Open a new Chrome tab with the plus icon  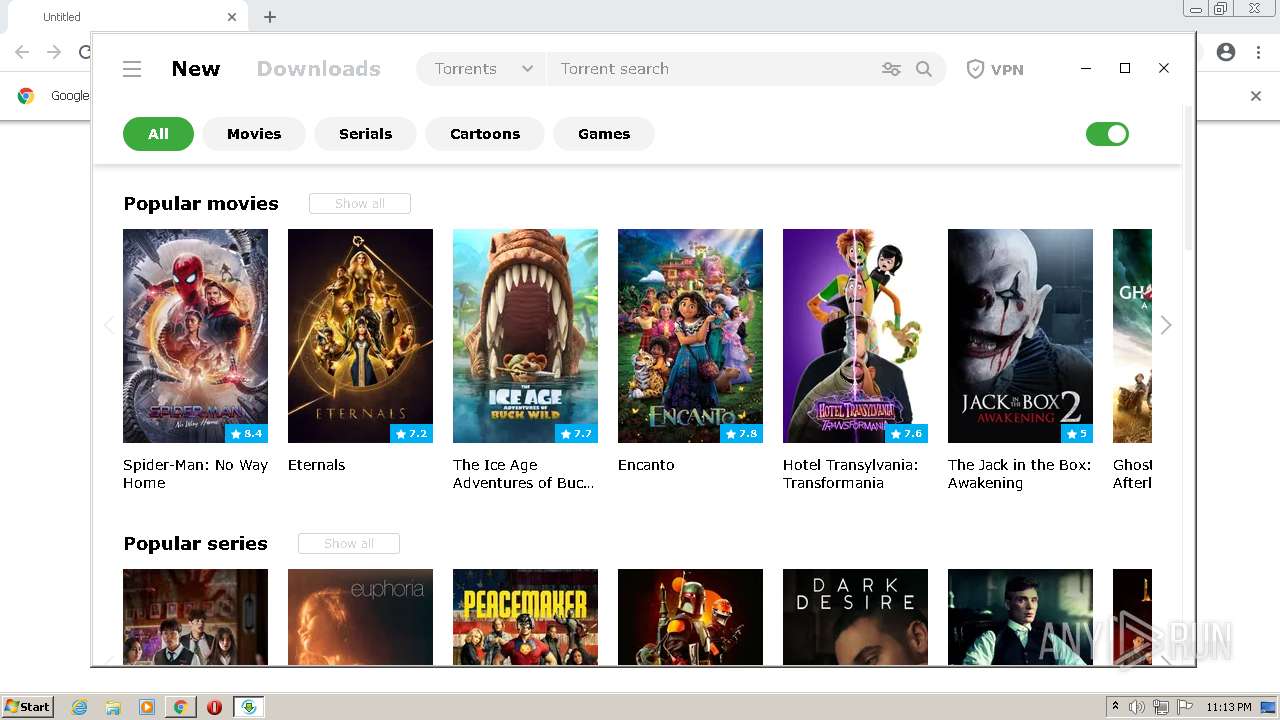270,17
